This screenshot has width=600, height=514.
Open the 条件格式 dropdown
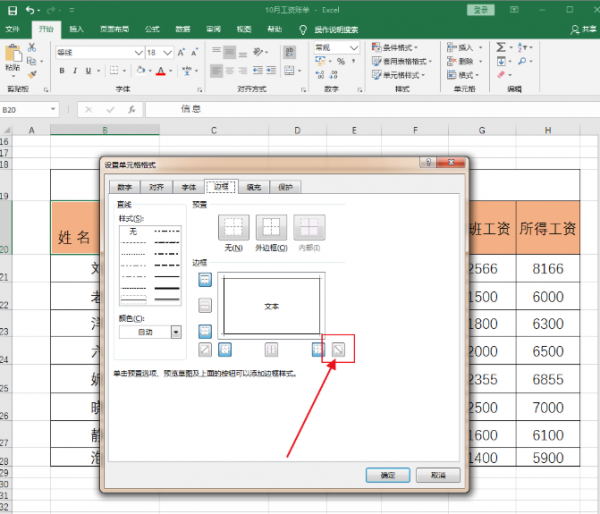coord(395,47)
